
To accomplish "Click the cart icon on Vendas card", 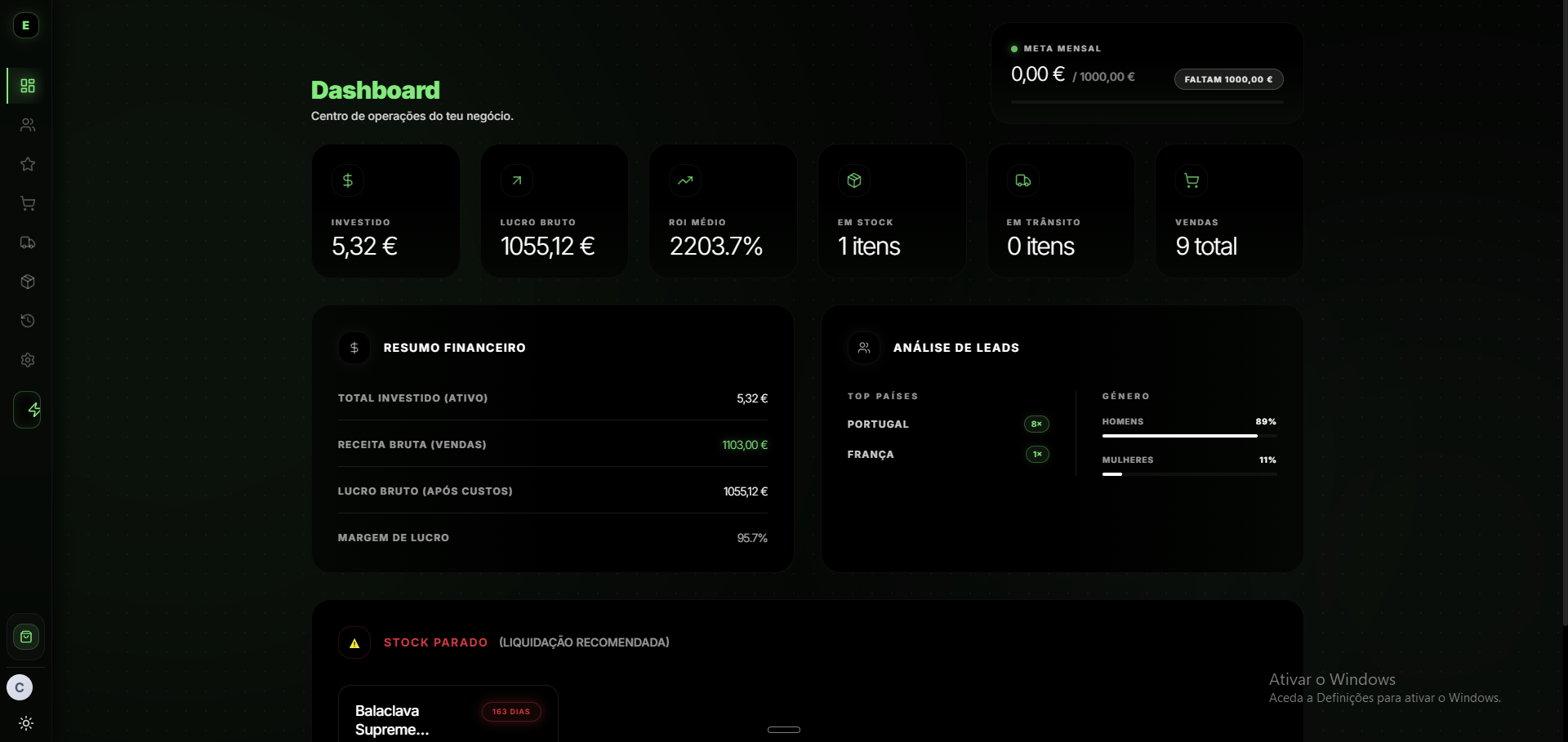I will [1192, 180].
